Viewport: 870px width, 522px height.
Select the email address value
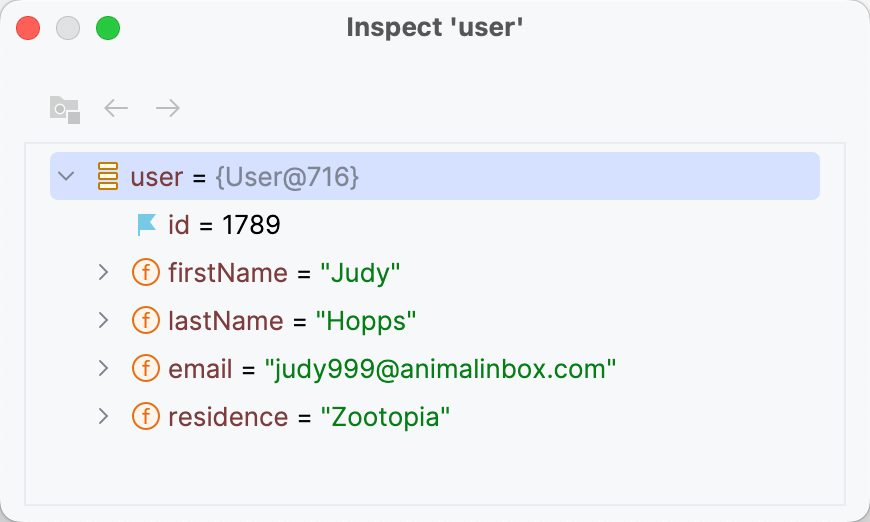440,369
